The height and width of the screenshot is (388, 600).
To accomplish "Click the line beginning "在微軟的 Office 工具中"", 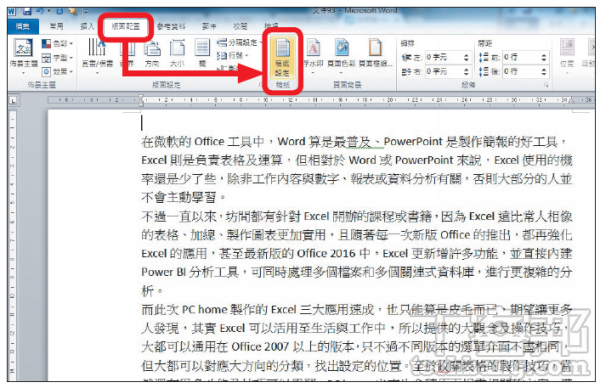I will click(x=354, y=142).
